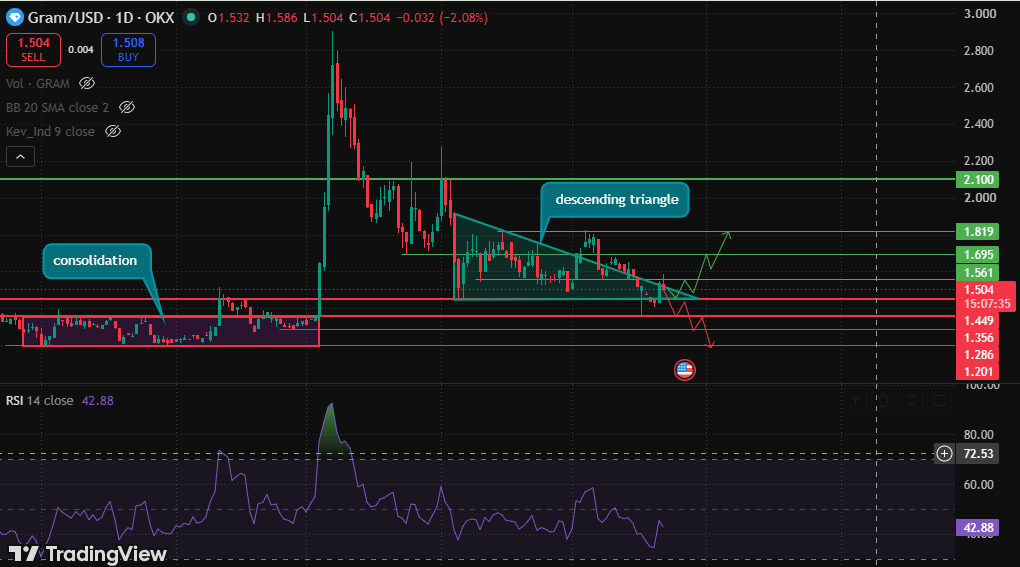Click the high price H1.586 value
Image resolution: width=1020 pixels, height=567 pixels.
pos(276,18)
